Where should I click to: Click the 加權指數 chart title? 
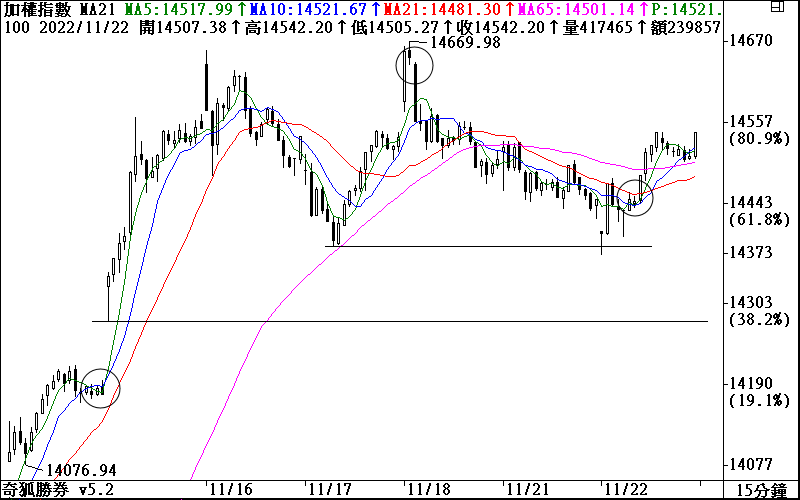pyautogui.click(x=36, y=9)
